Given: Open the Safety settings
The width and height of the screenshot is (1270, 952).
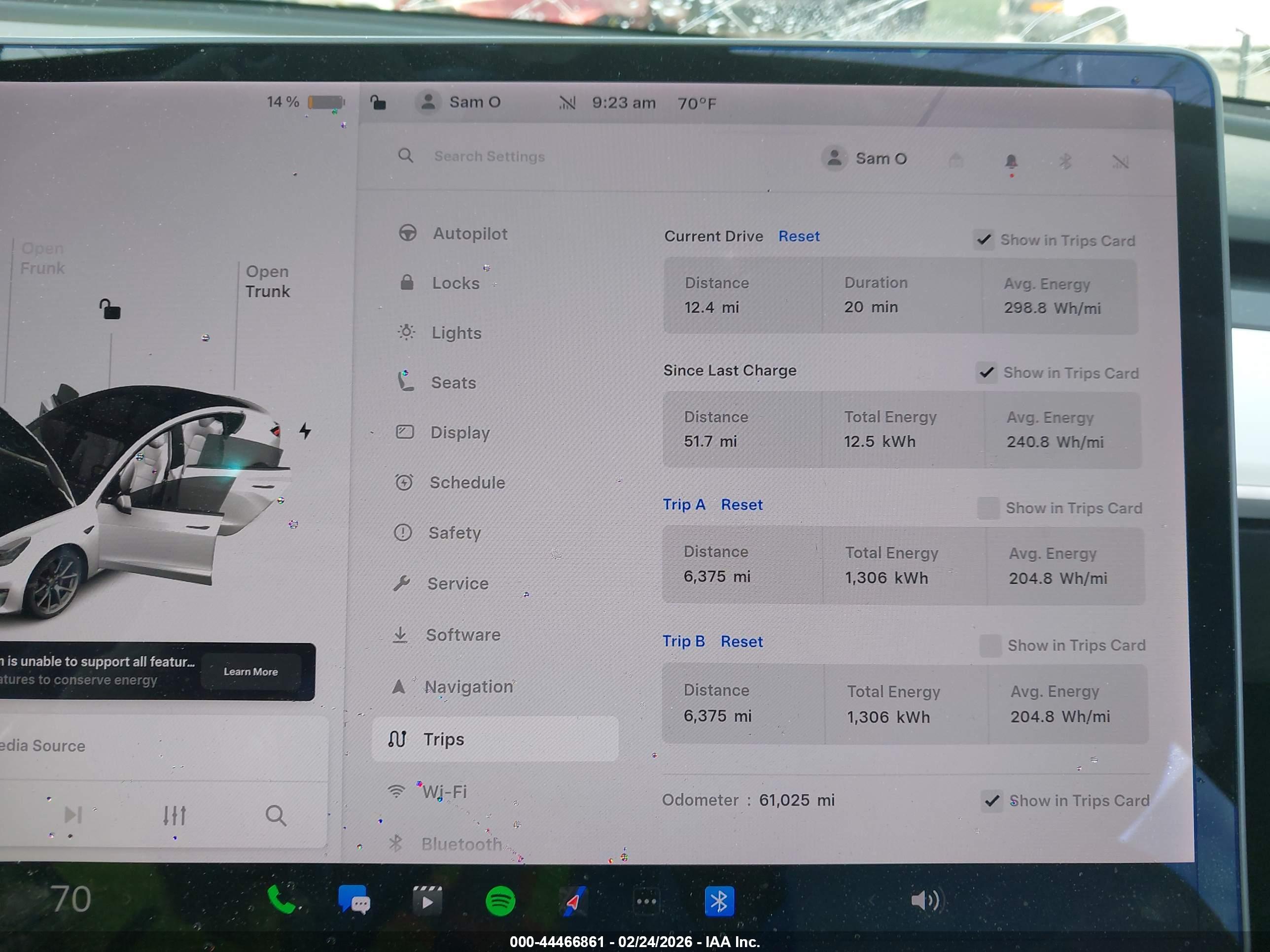Looking at the screenshot, I should [437, 533].
